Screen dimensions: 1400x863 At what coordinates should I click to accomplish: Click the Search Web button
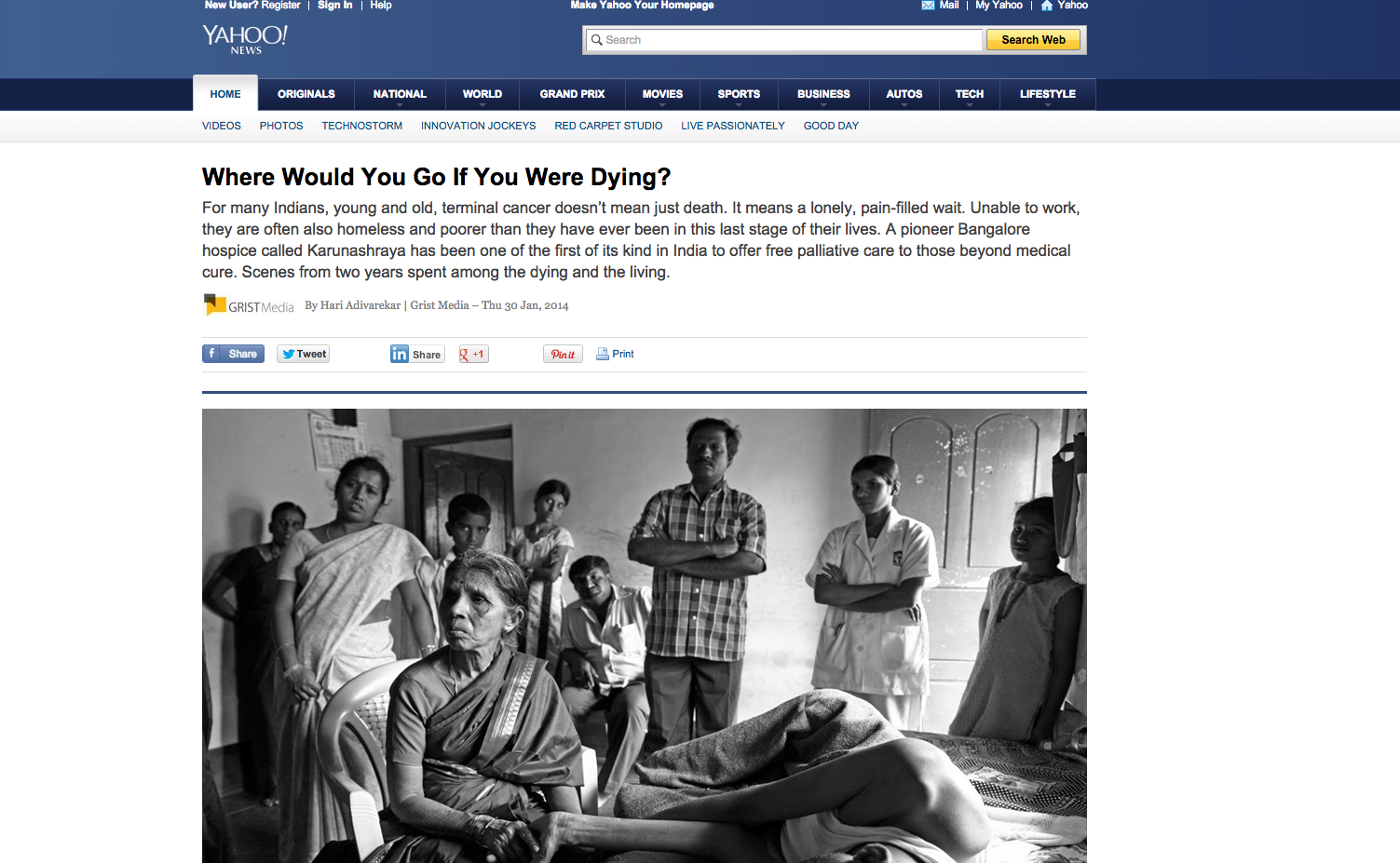[1033, 40]
